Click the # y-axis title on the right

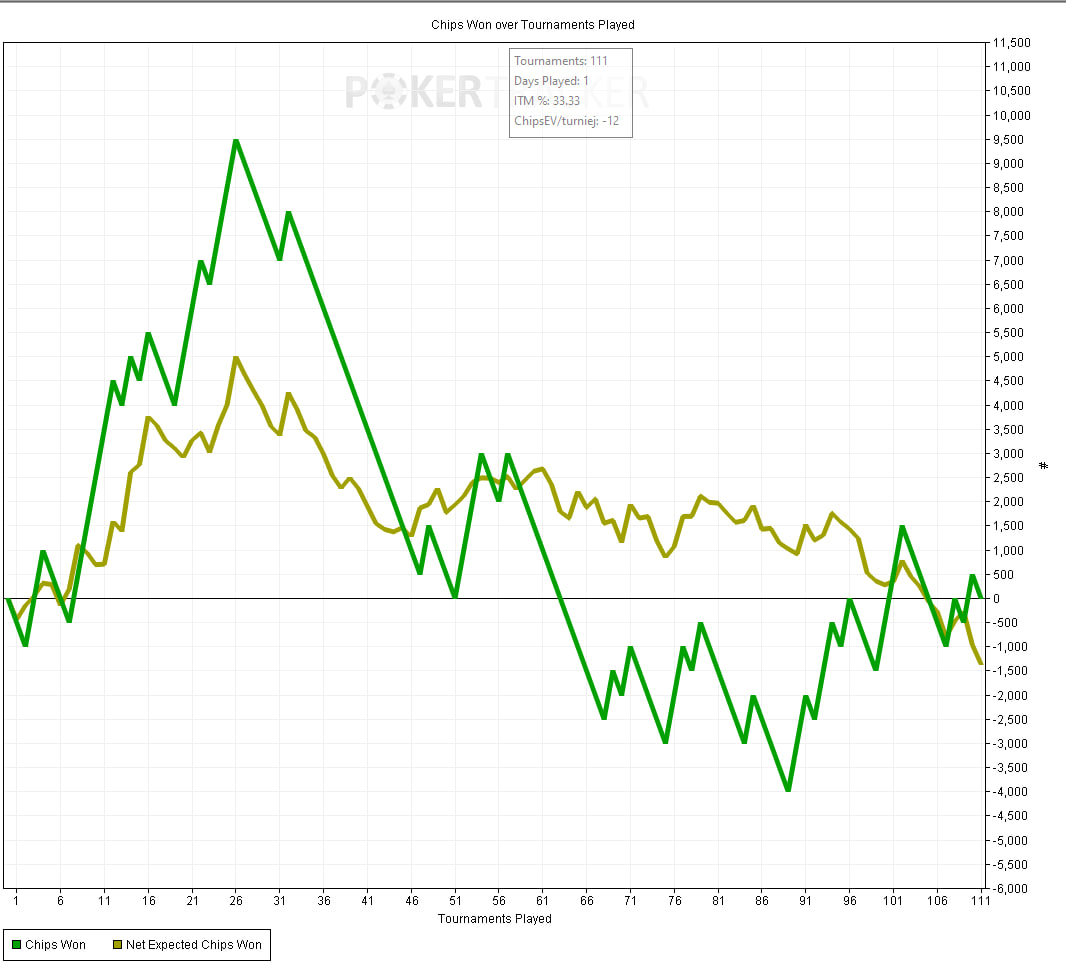1044,466
